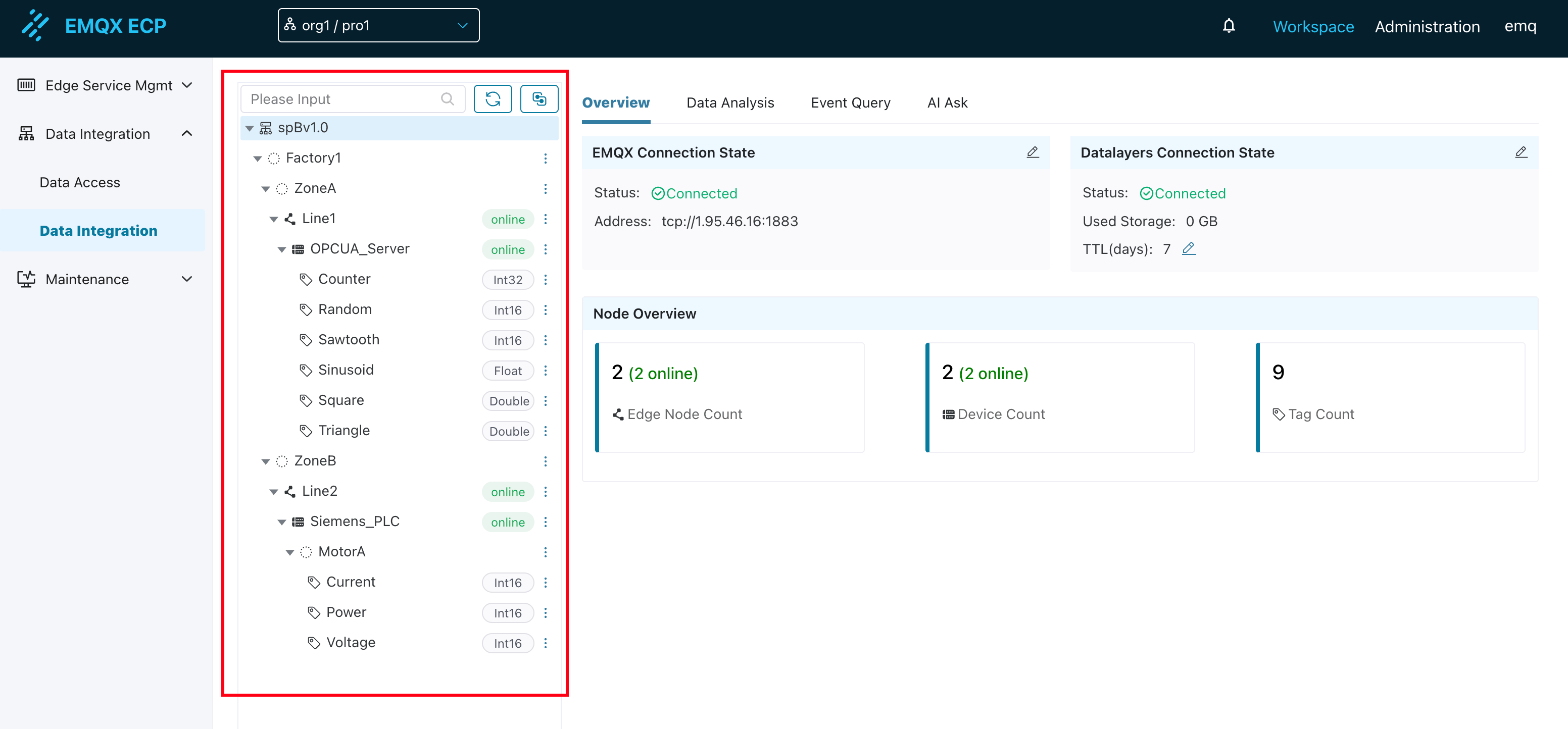Click the sync icon beside refresh

538,98
